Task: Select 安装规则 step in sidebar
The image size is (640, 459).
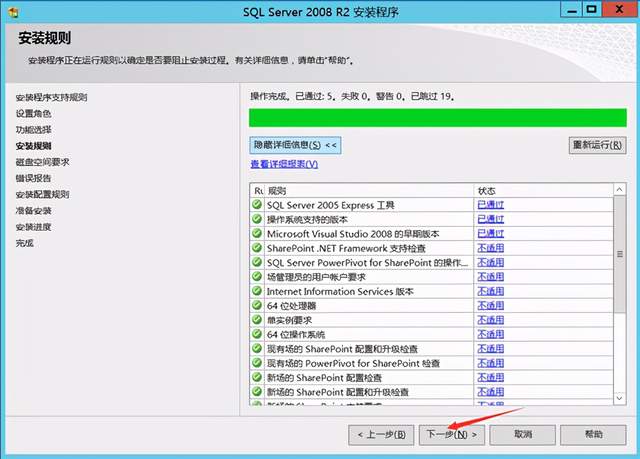Action: click(33, 146)
